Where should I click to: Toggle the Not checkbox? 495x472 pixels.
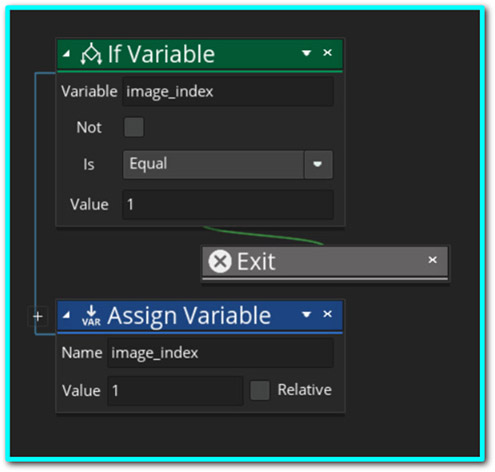pyautogui.click(x=134, y=127)
